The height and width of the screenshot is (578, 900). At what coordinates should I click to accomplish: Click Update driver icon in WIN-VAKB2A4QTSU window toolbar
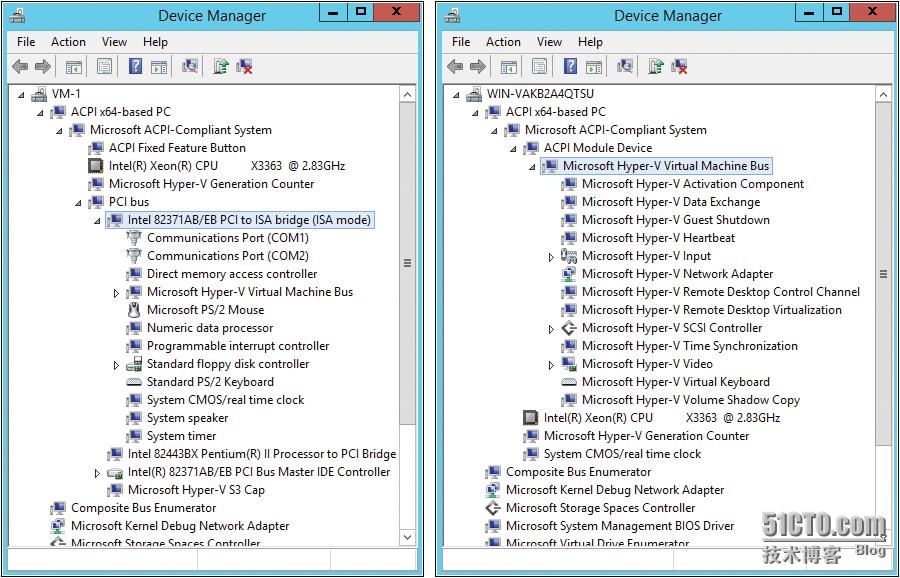pos(655,67)
